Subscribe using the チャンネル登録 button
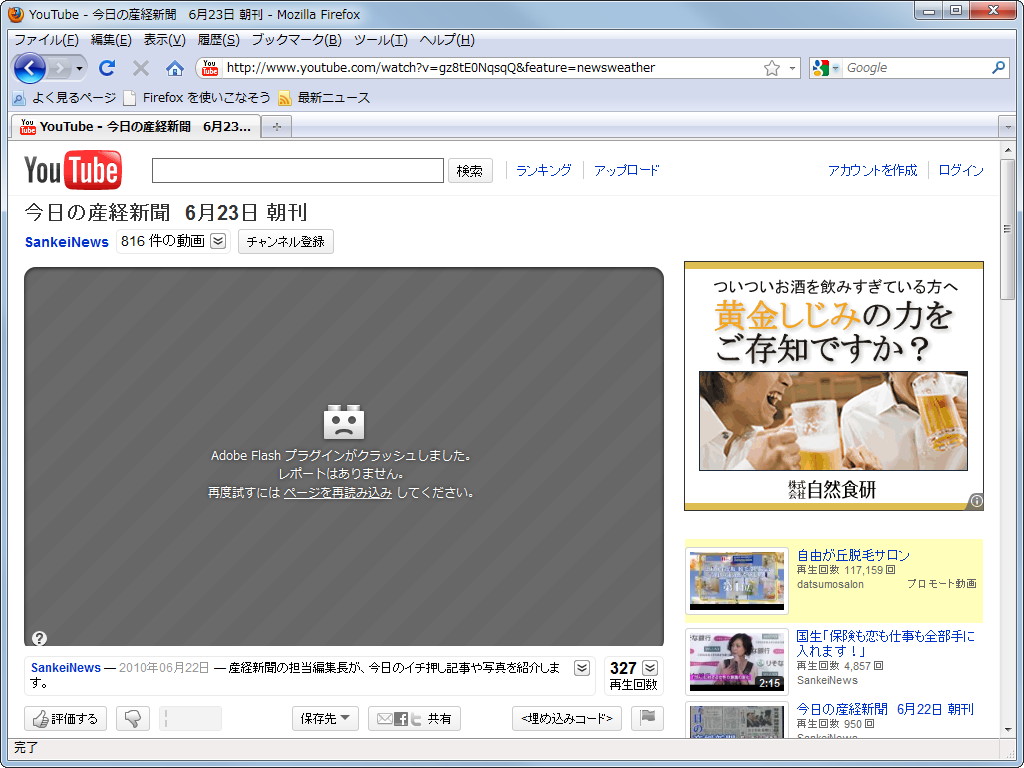1024x768 pixels. (x=286, y=242)
